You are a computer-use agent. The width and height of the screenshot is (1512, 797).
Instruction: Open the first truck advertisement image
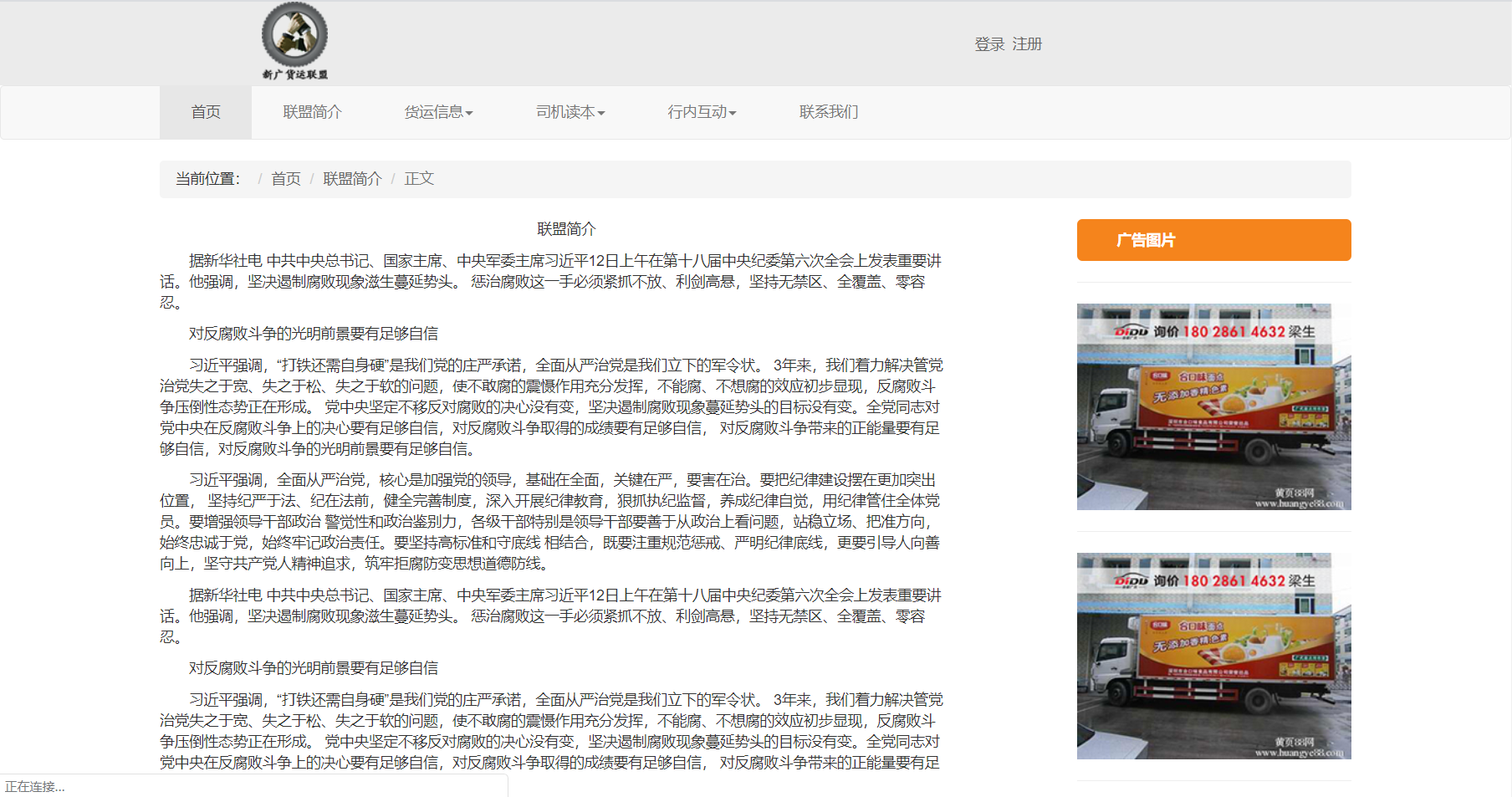1213,406
